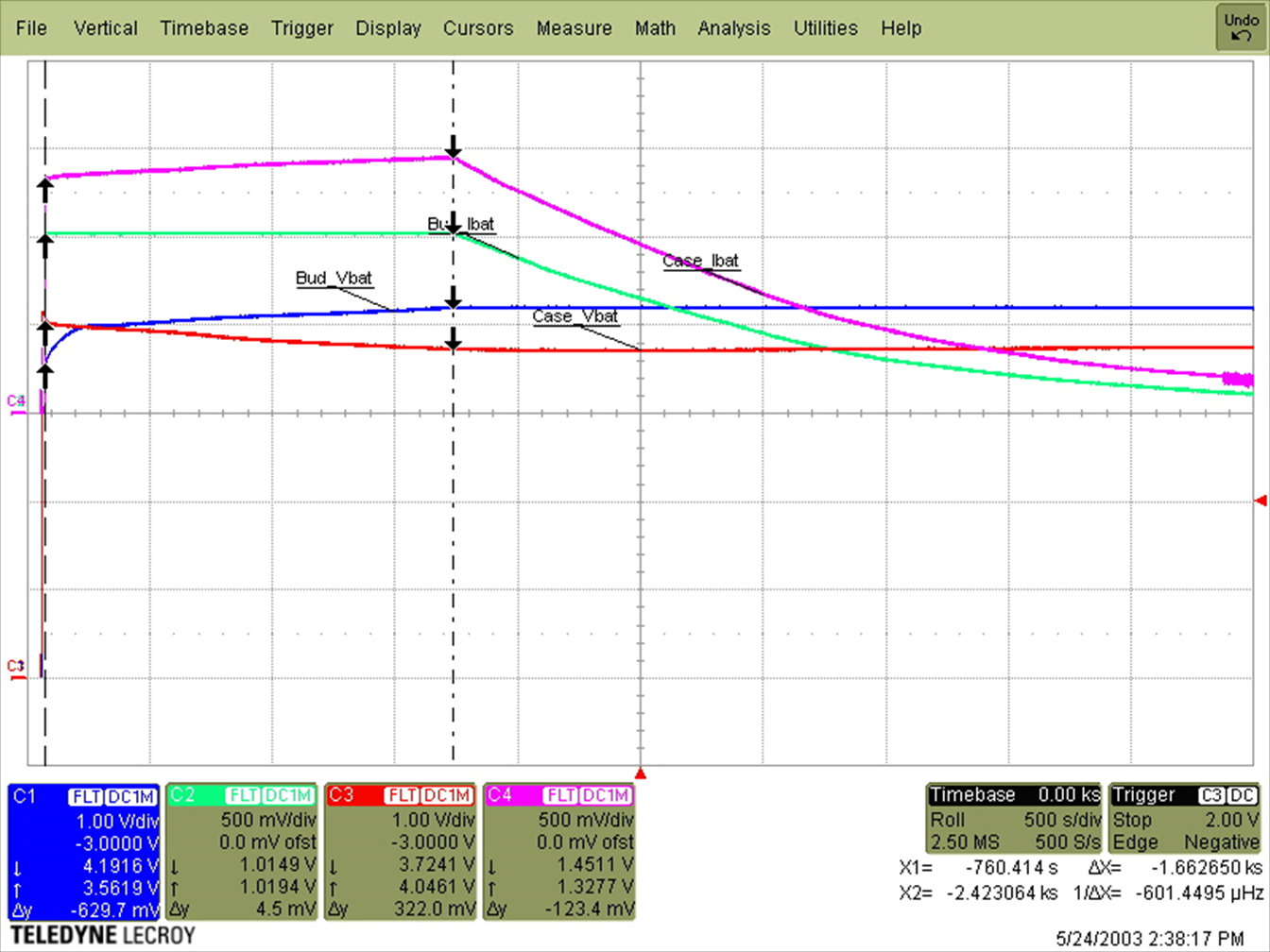Open the Cursors menu
Screen dimensions: 1270x952
pyautogui.click(x=478, y=28)
